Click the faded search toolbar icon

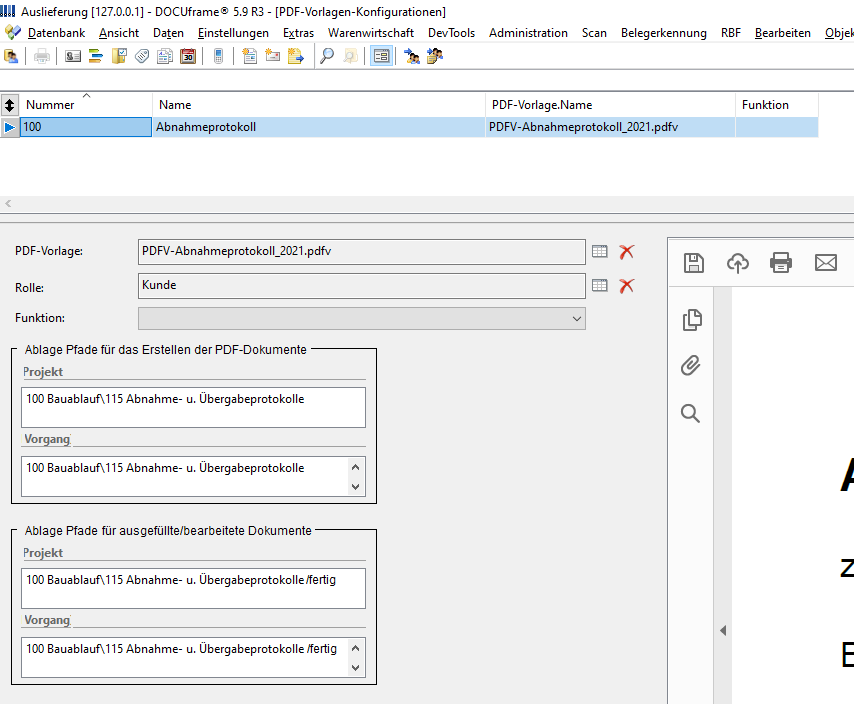[350, 56]
